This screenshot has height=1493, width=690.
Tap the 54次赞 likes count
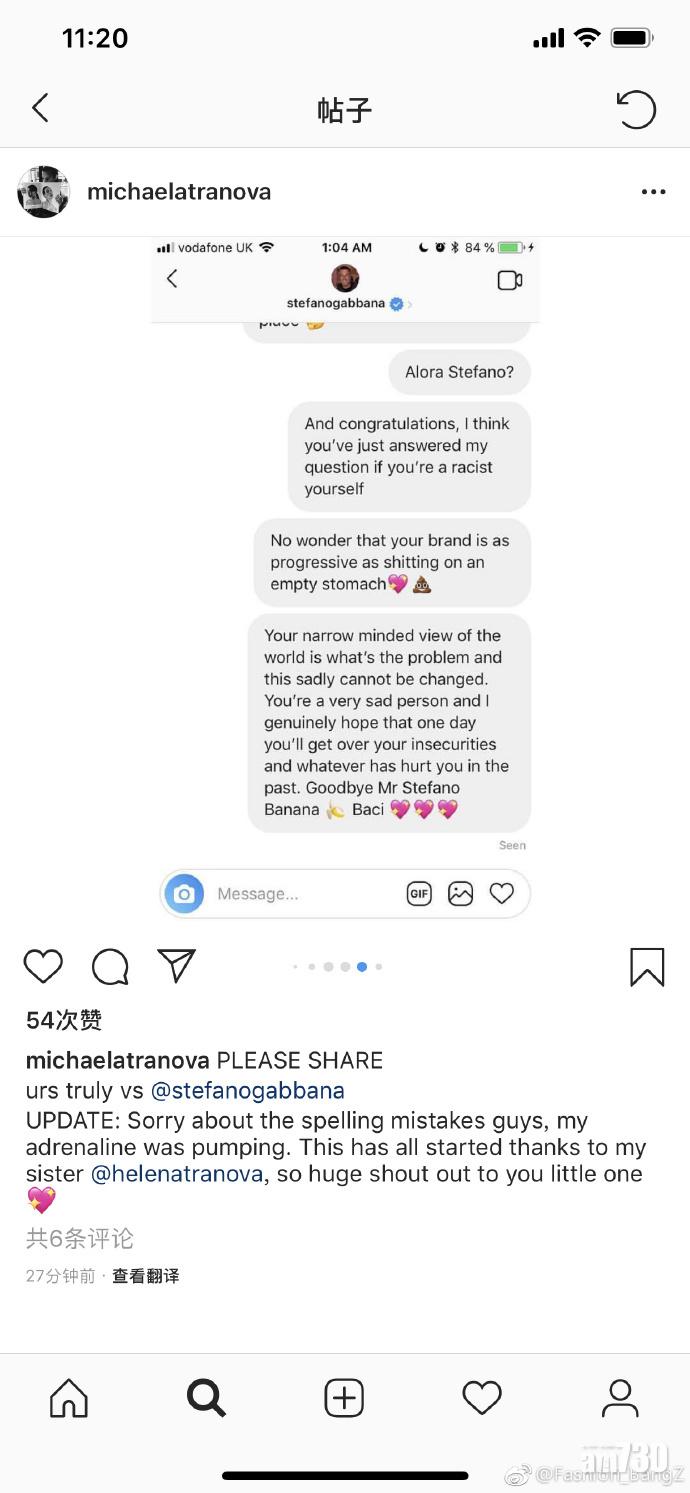click(x=64, y=1020)
